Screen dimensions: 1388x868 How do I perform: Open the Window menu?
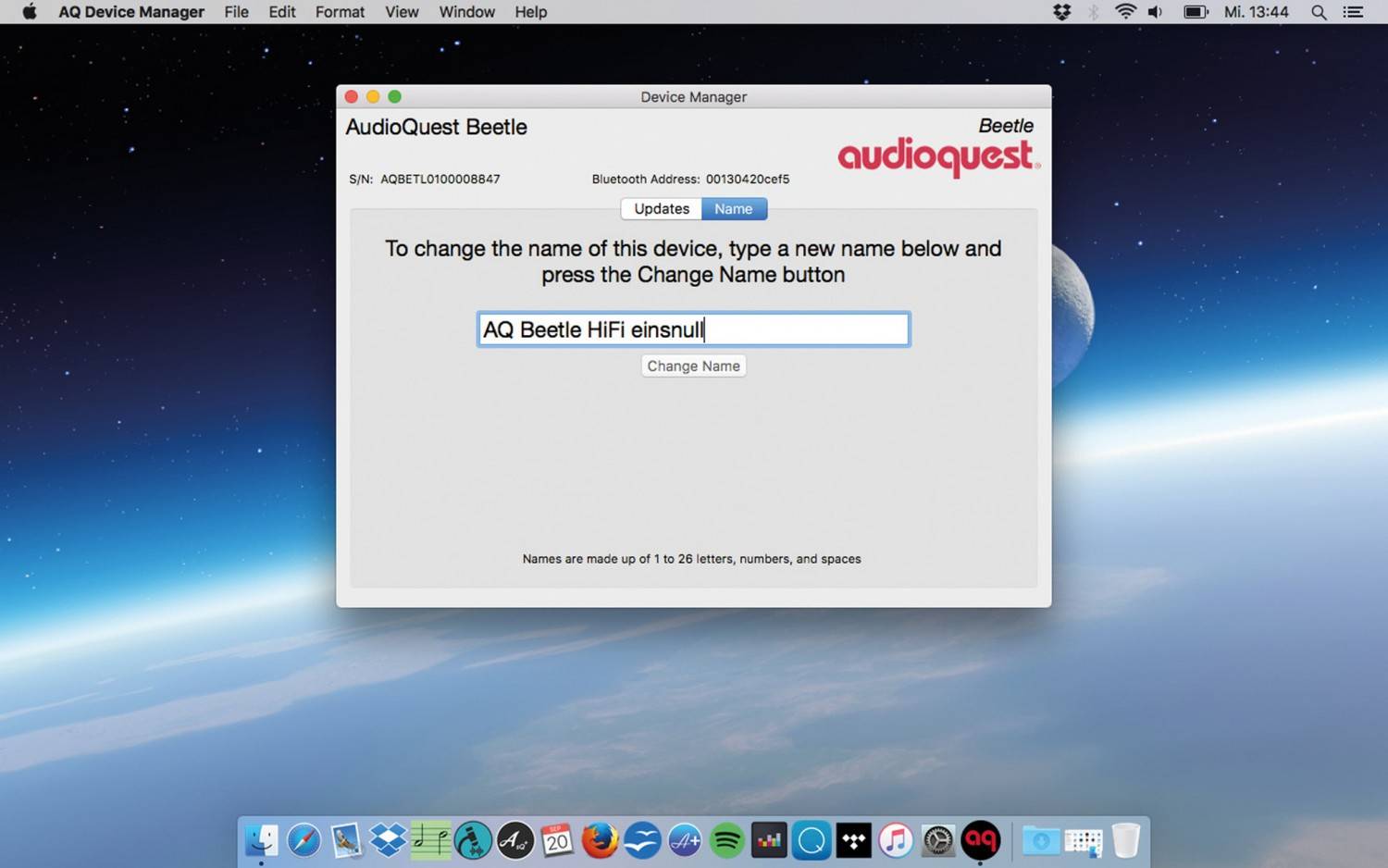pos(466,12)
